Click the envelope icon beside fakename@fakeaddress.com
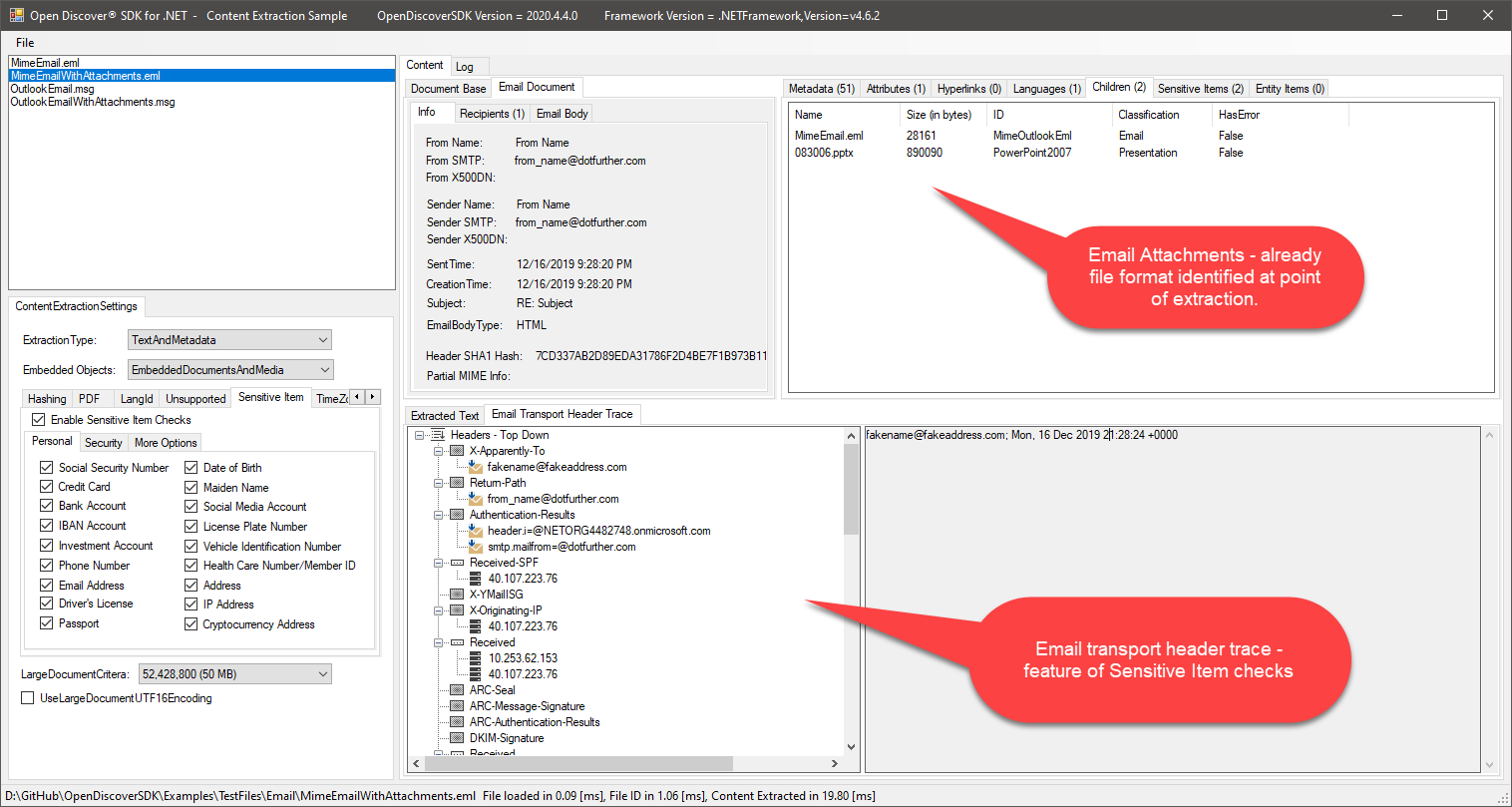Image resolution: width=1512 pixels, height=807 pixels. click(476, 467)
